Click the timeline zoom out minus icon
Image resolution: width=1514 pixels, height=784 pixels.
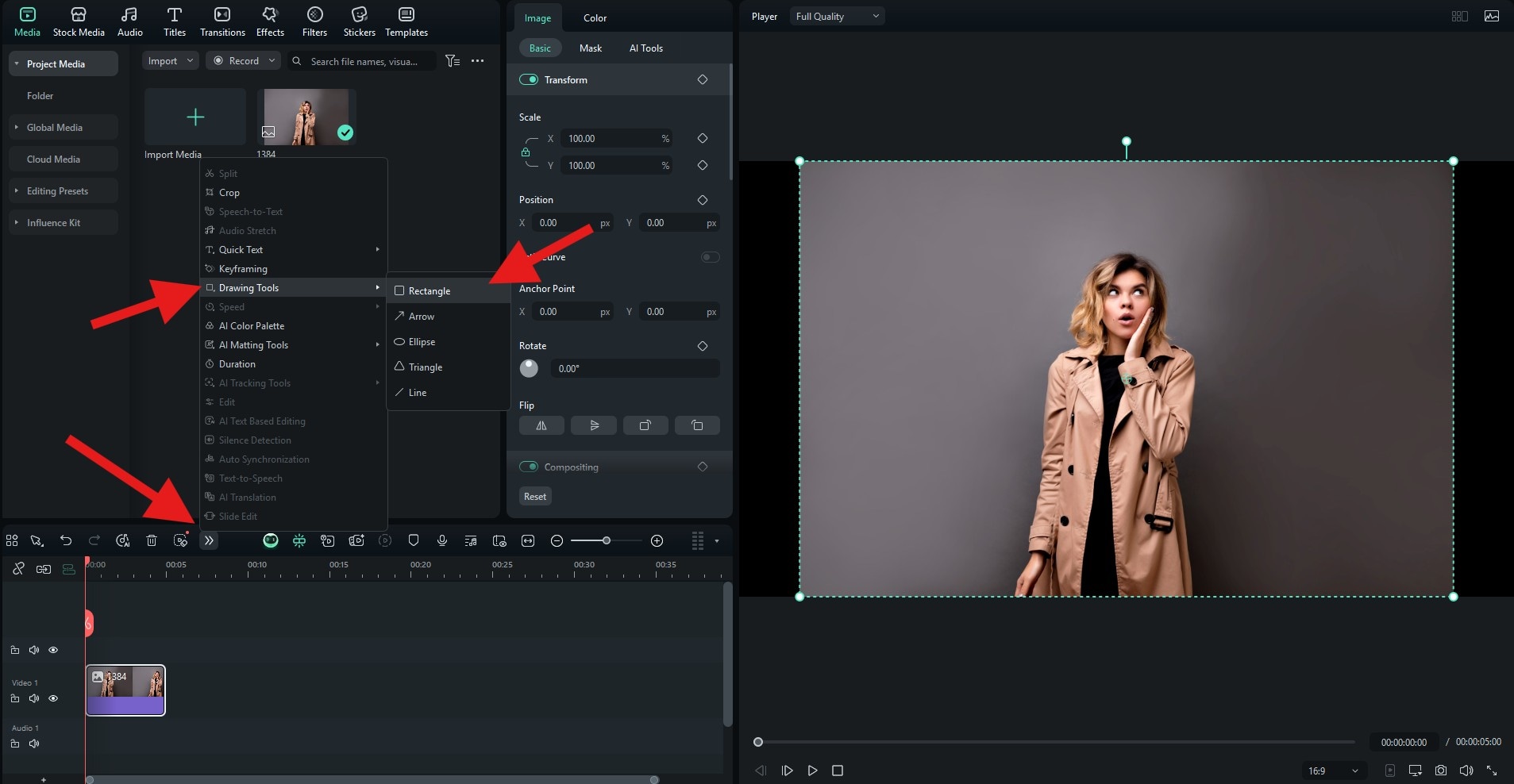tap(557, 540)
